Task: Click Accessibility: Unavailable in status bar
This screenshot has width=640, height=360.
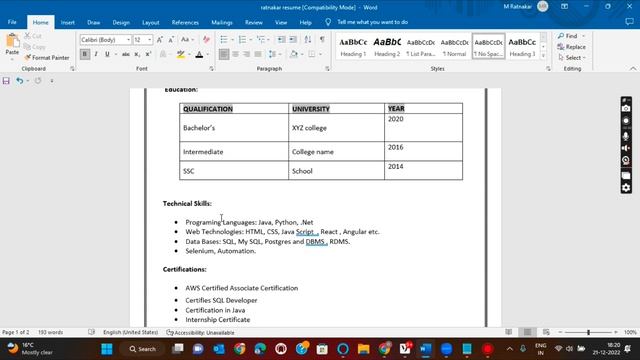Action: [200, 333]
